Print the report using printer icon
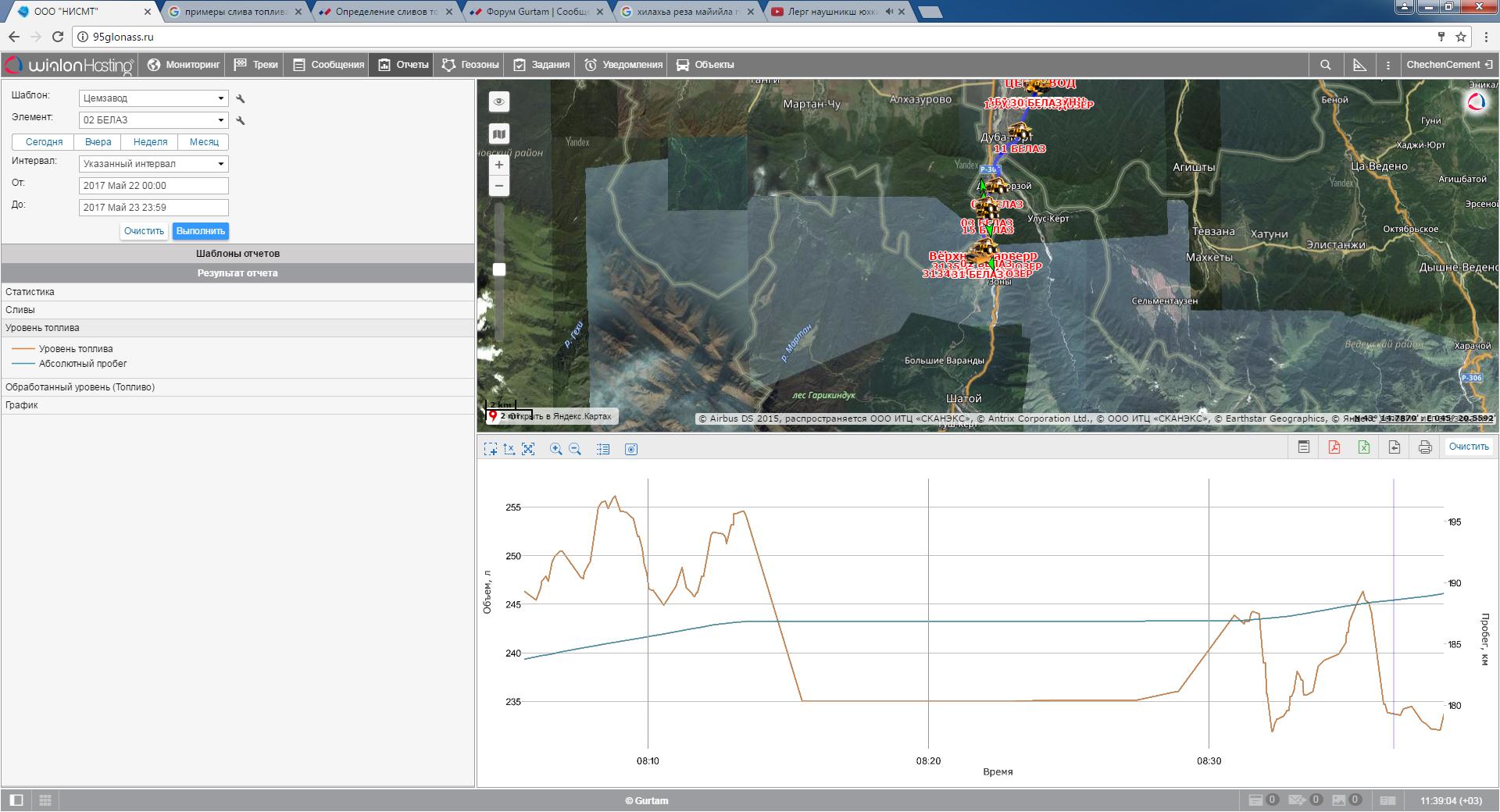 point(1425,447)
